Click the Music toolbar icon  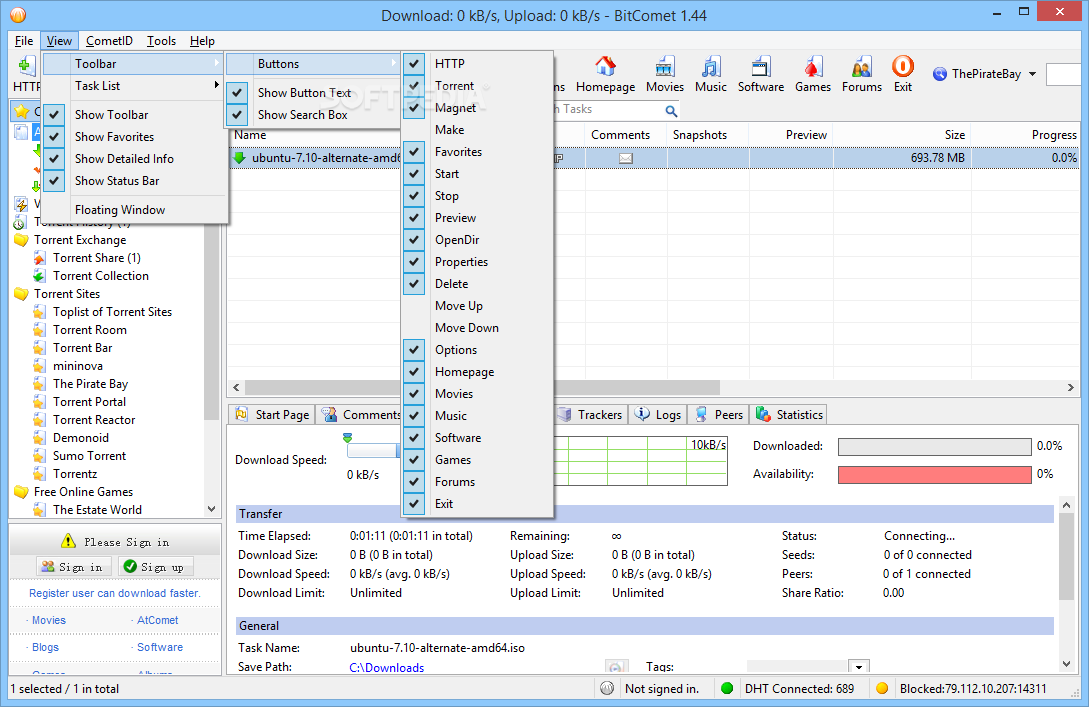pos(710,67)
